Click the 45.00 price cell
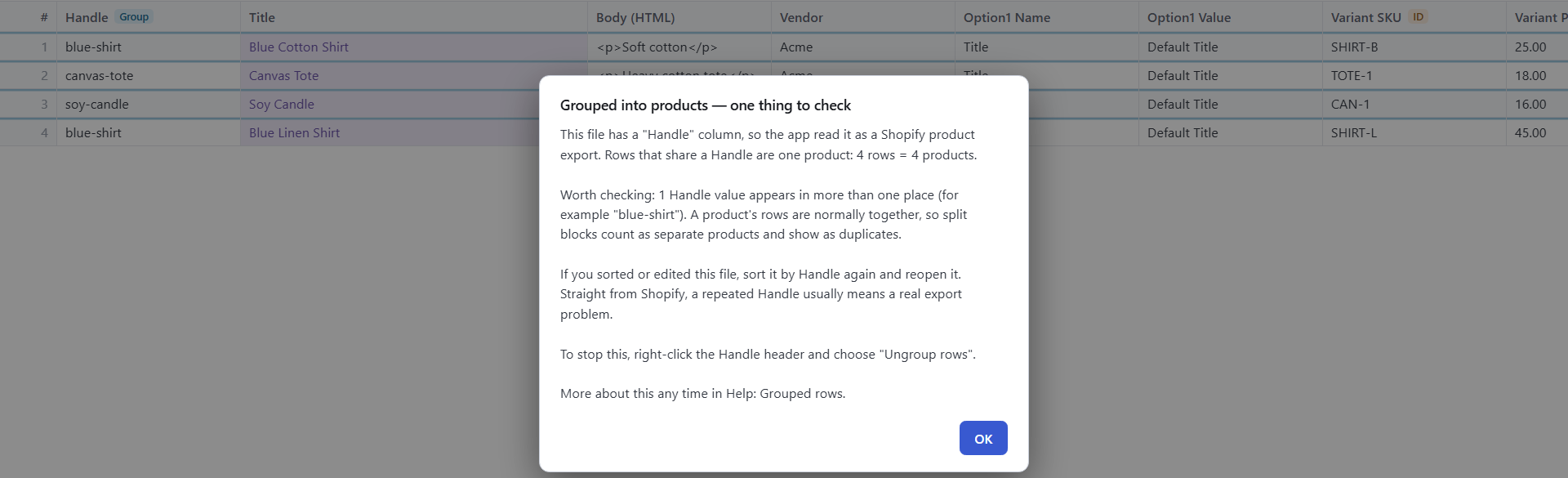The width and height of the screenshot is (1568, 478). (x=1537, y=133)
